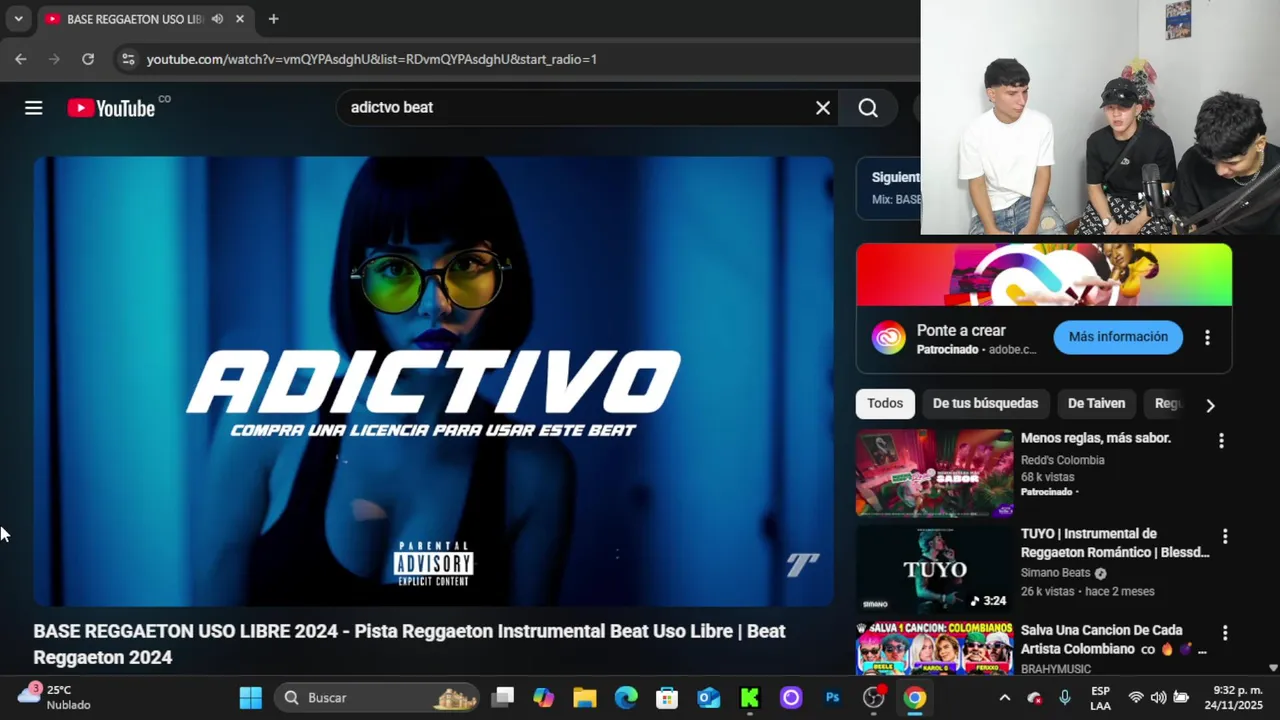Open the Kick app on the taskbar
This screenshot has width=1280, height=720.
point(750,698)
